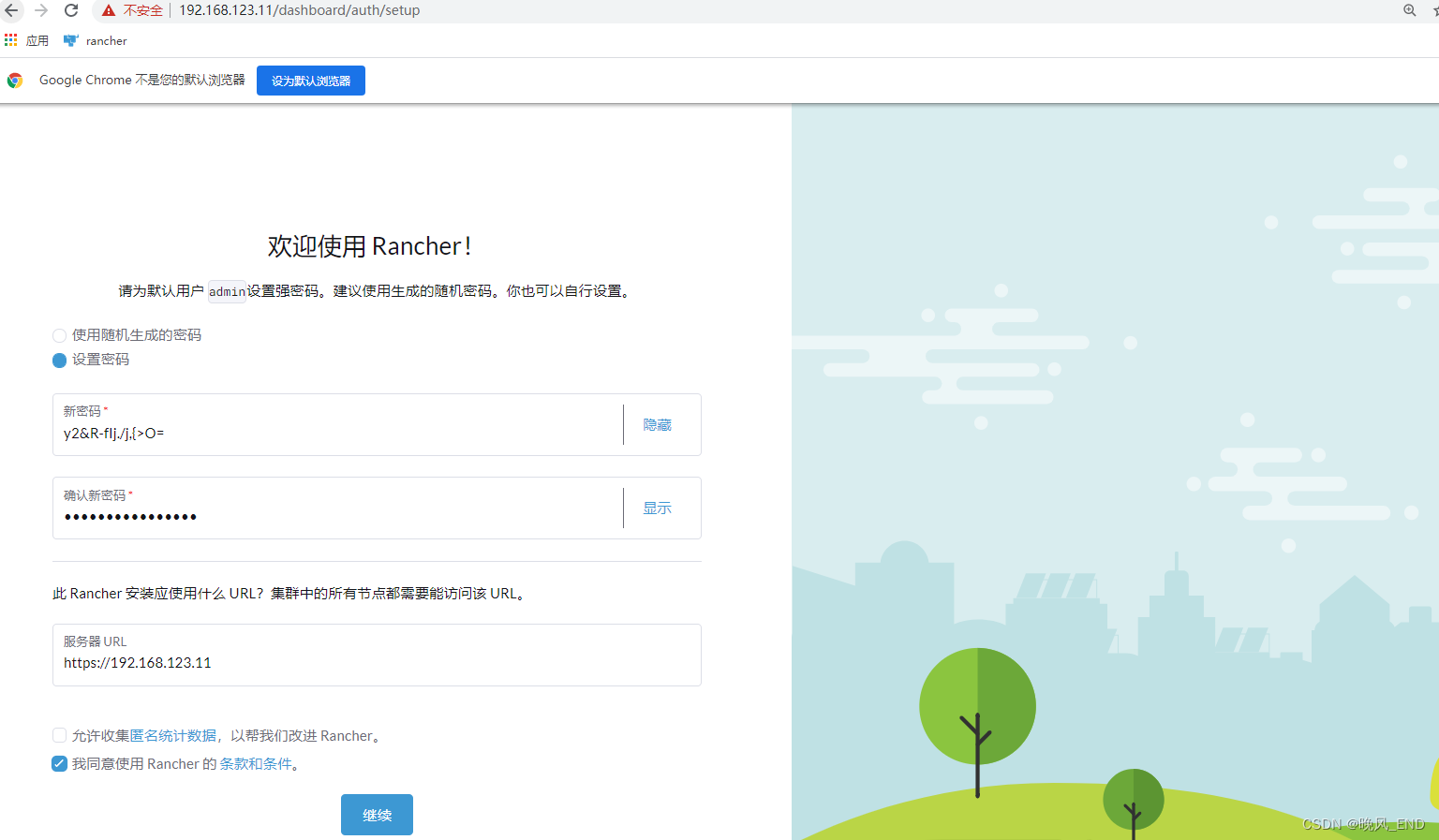Screen dimensions: 1439x840
Task: Hide the new password text
Action: click(658, 425)
